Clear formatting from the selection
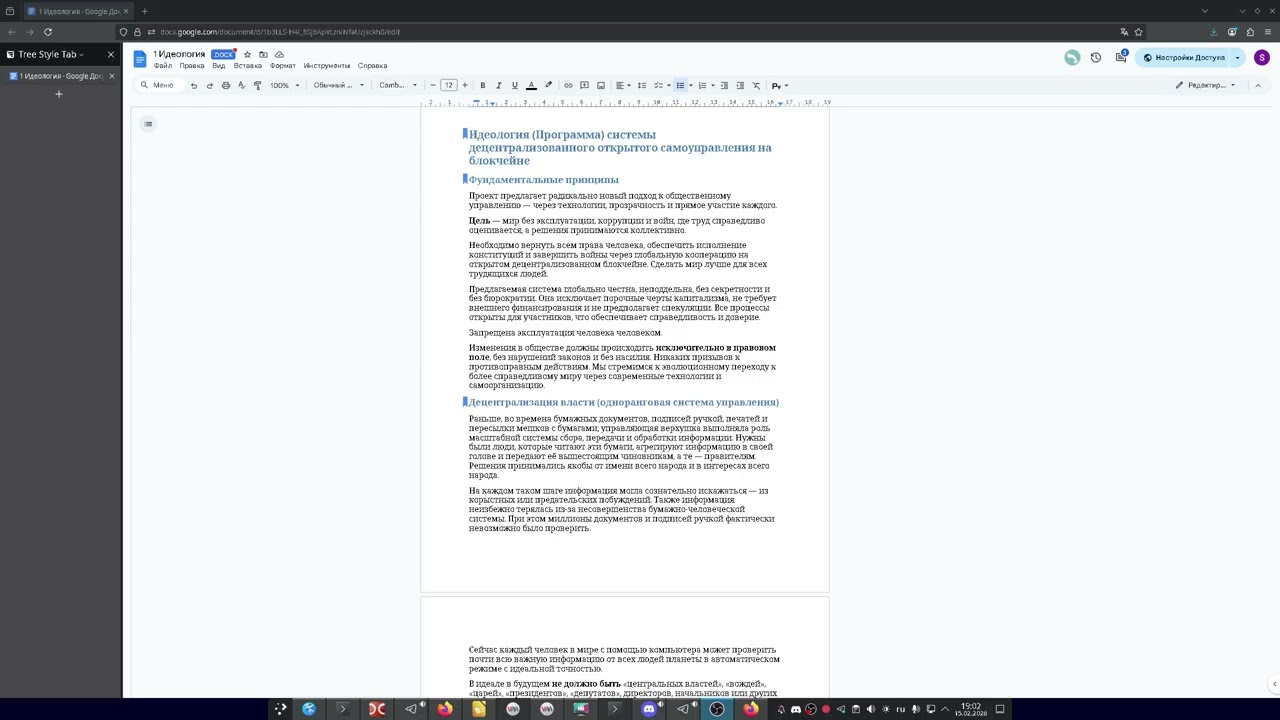1280x720 pixels. pyautogui.click(x=756, y=85)
